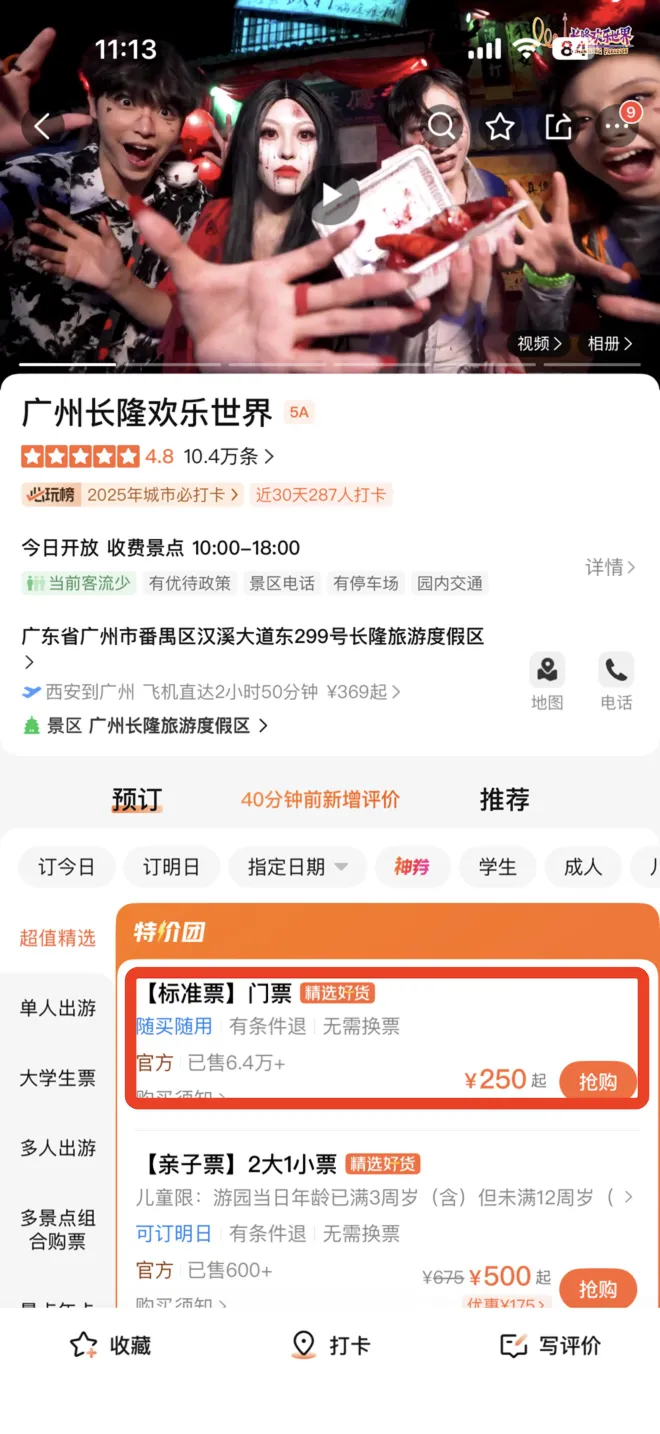Screen dimensions: 660x1434
Task: Open search with the magnifier icon
Action: point(441,127)
